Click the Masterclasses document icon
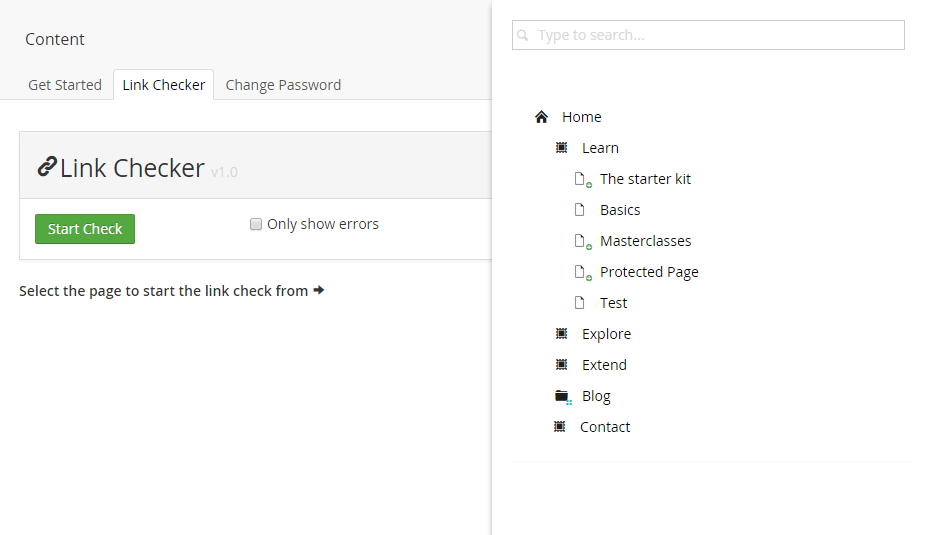Viewport: 932px width, 535px height. (x=582, y=241)
